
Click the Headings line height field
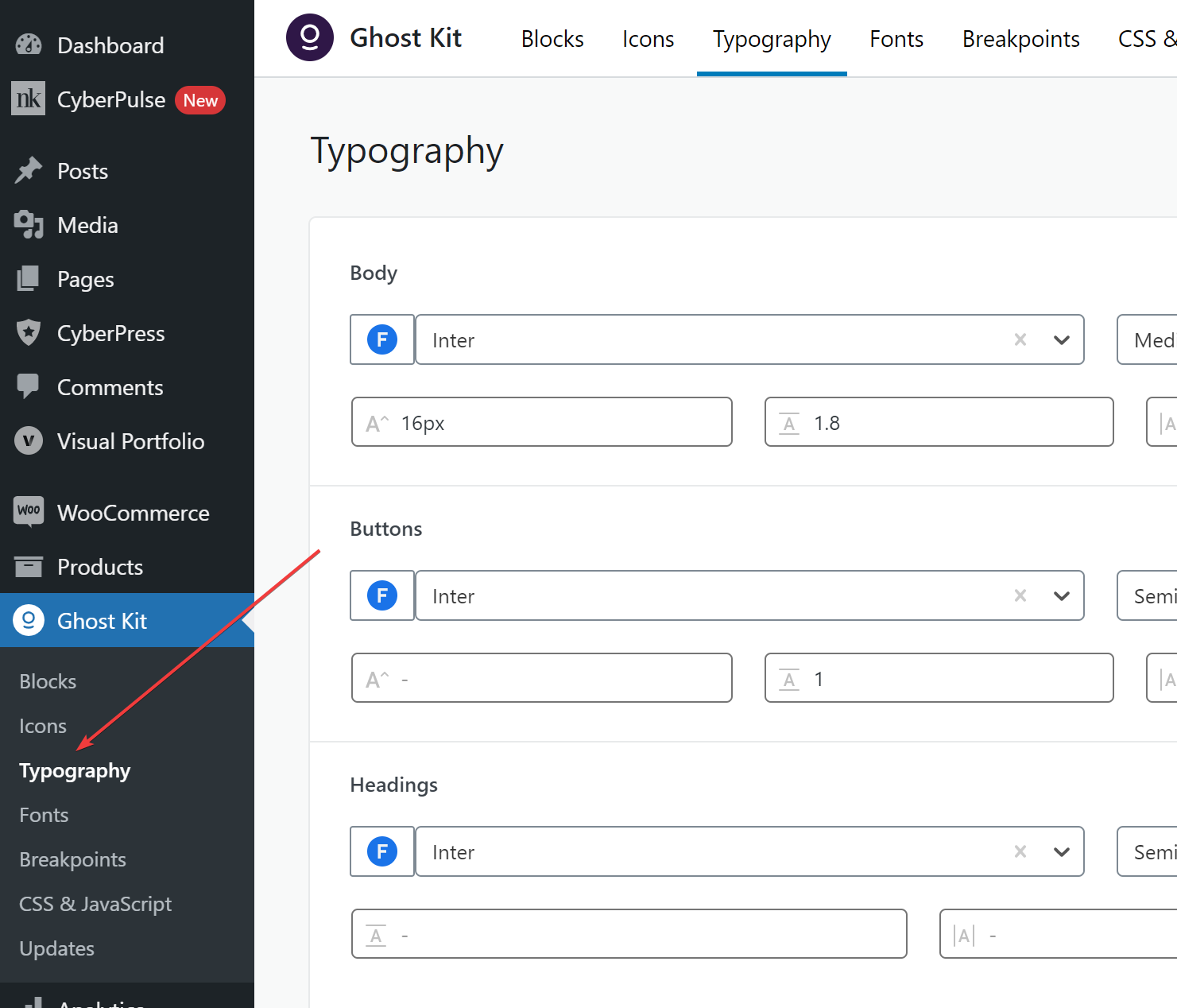point(629,934)
